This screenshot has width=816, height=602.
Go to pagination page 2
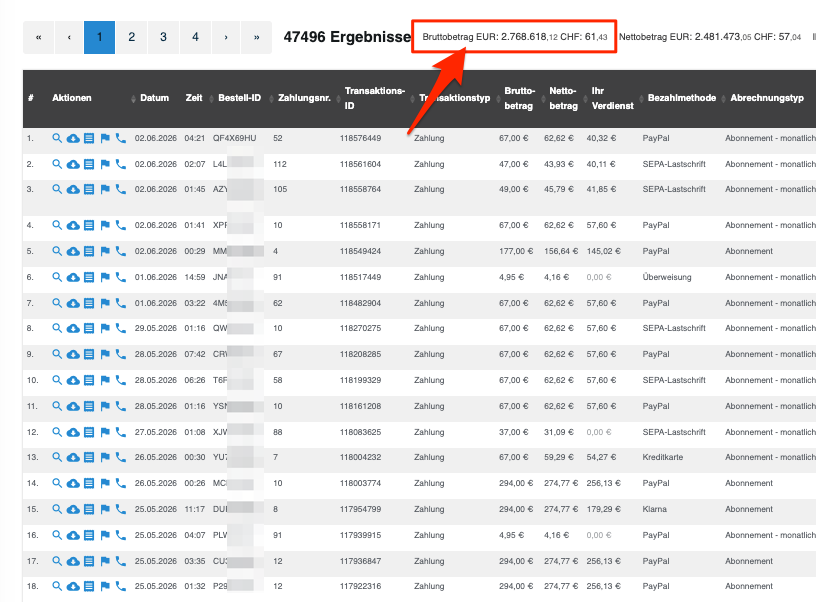point(131,37)
